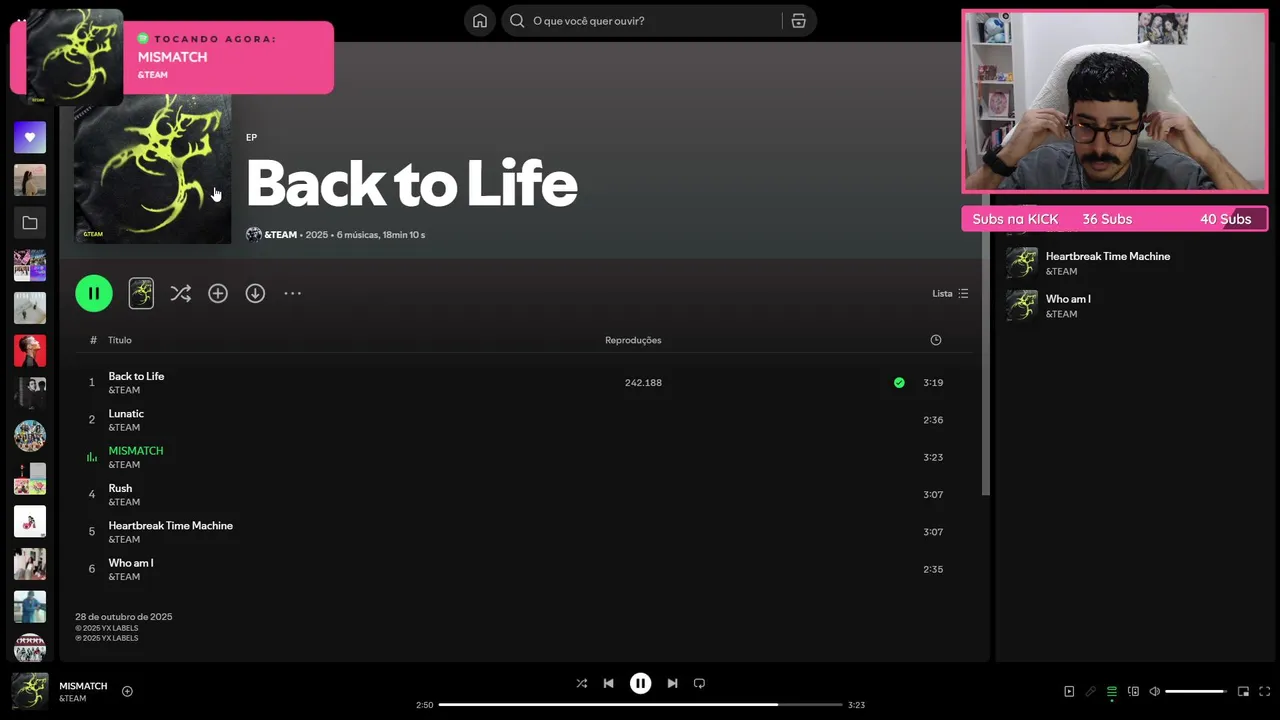1280x720 pixels.
Task: Select Heartbreak Time Machine in the queue panel
Action: (1108, 256)
